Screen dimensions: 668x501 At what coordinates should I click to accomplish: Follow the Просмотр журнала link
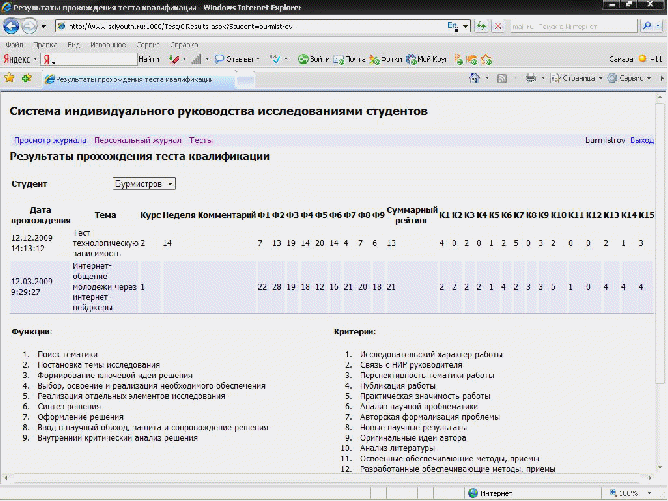(50, 141)
